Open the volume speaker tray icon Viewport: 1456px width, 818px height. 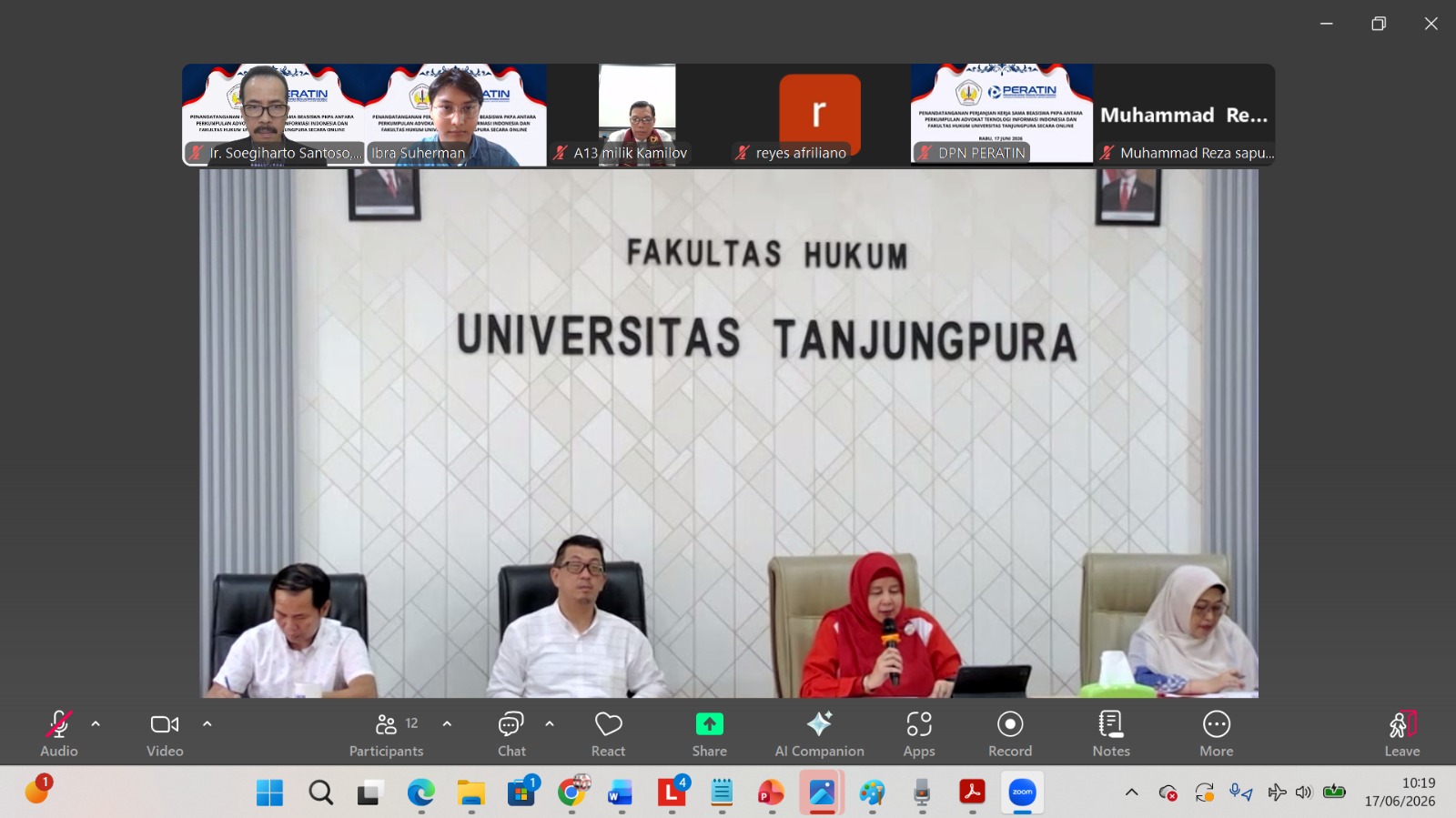click(x=1304, y=793)
